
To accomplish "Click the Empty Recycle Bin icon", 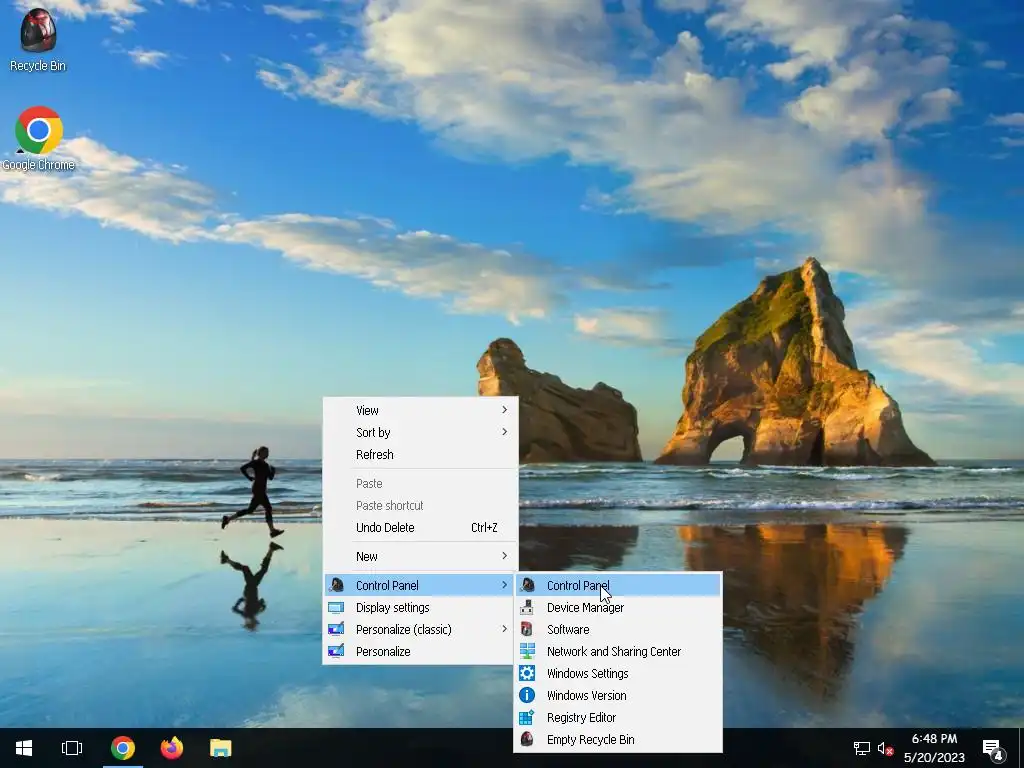I will [x=527, y=739].
